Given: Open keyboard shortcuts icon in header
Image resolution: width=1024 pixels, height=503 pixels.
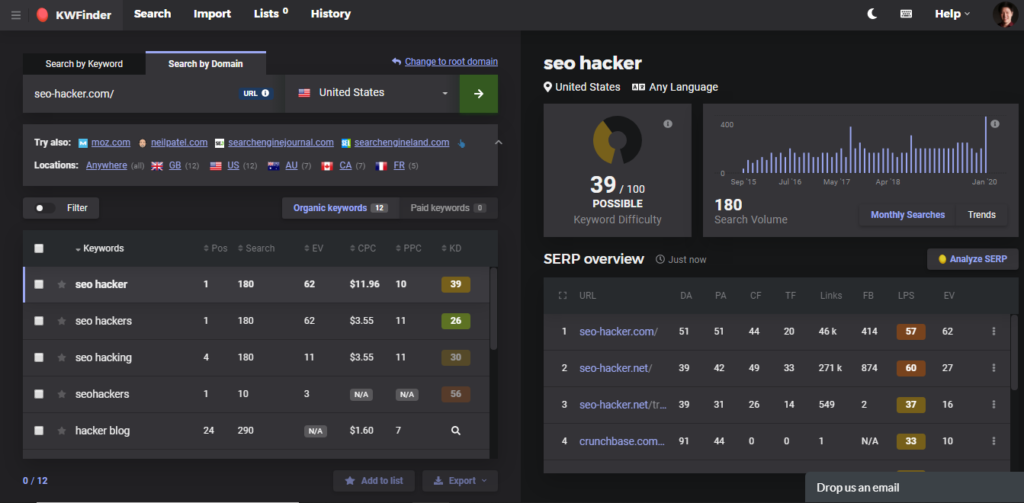Looking at the screenshot, I should [906, 14].
